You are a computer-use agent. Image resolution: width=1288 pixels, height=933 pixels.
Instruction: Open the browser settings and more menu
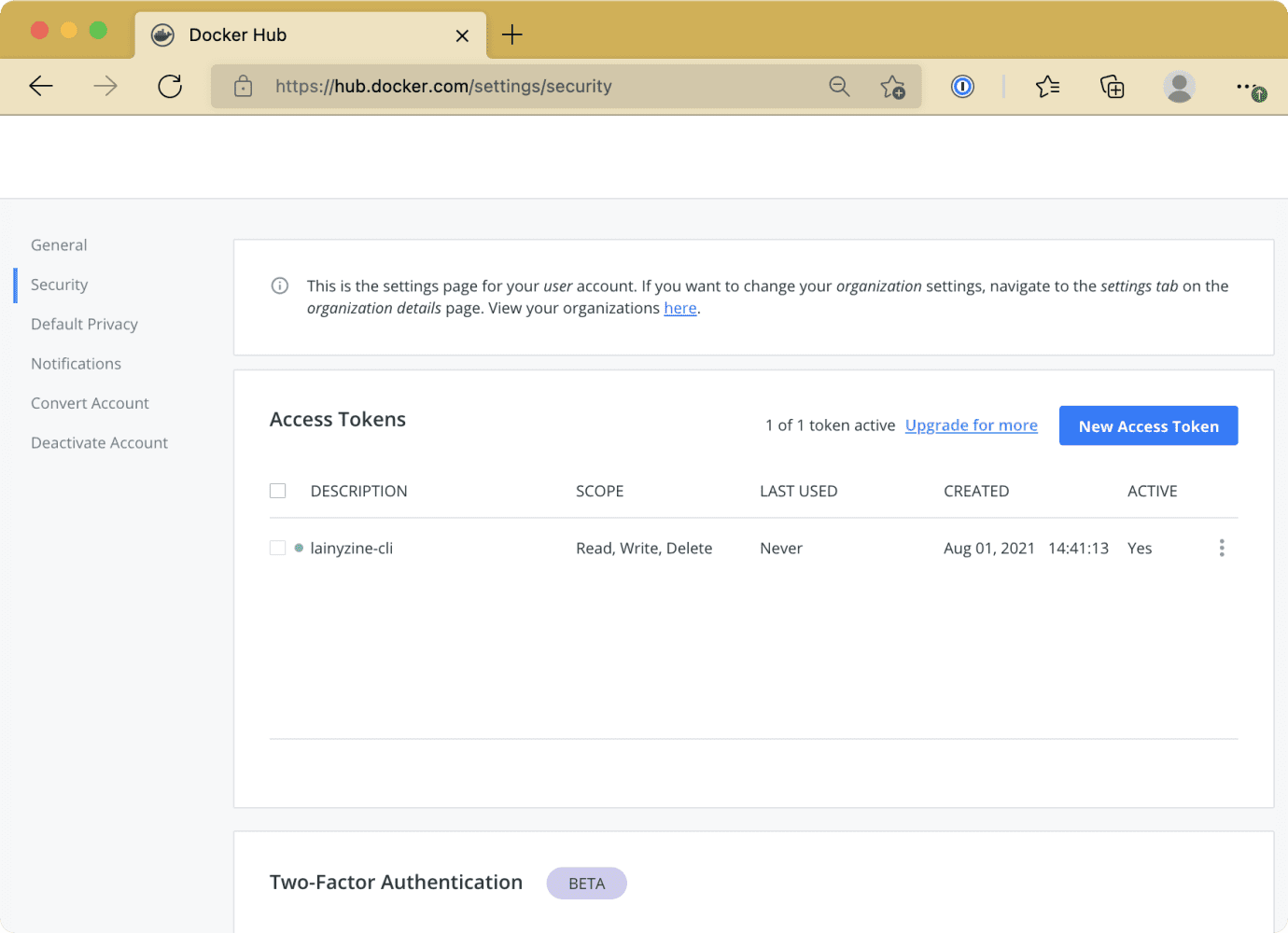tap(1251, 88)
